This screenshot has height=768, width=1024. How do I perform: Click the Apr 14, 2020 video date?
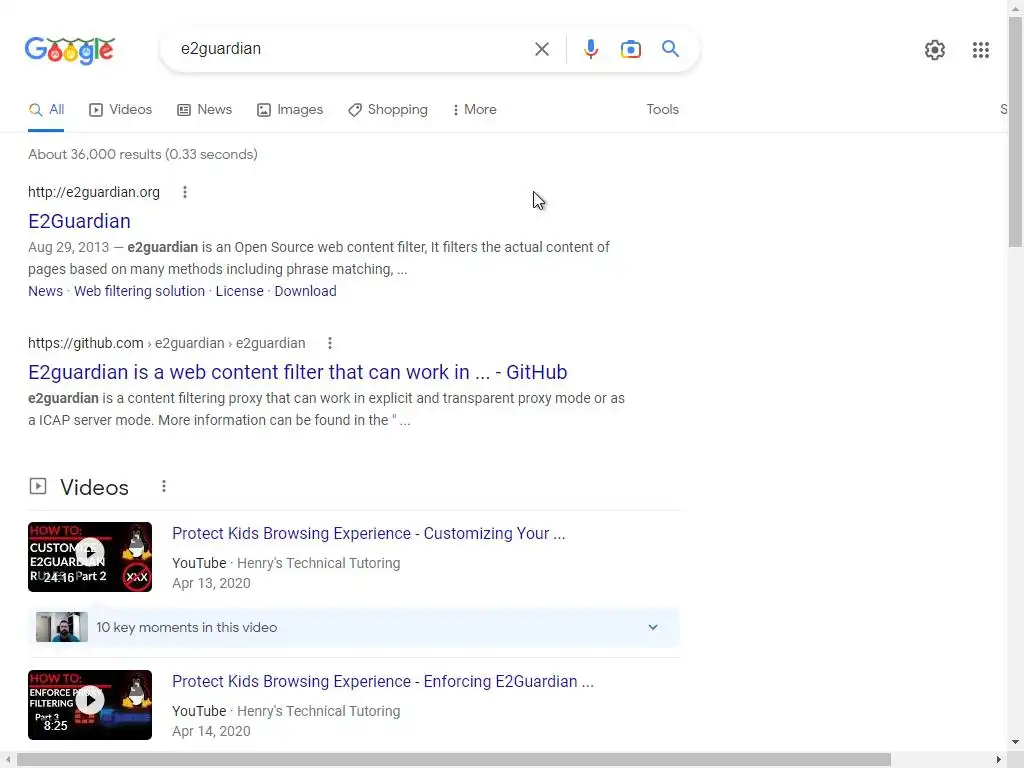pos(211,731)
